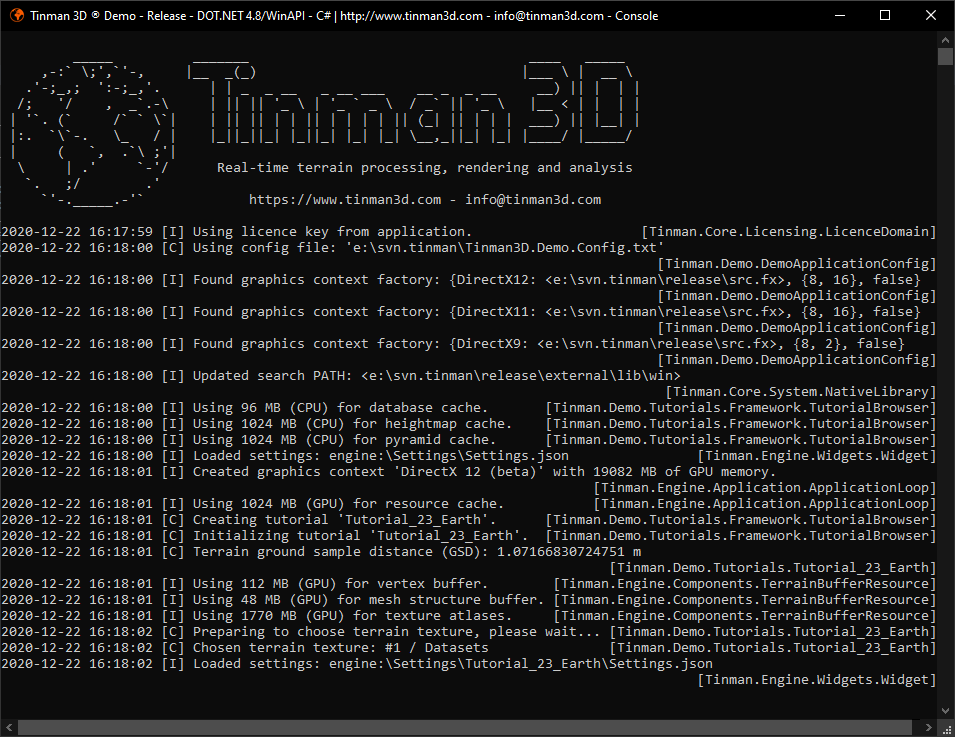This screenshot has height=737, width=955.
Task: Click the 'Tinman3D.Demo.Config.txt' config file path
Action: point(504,248)
